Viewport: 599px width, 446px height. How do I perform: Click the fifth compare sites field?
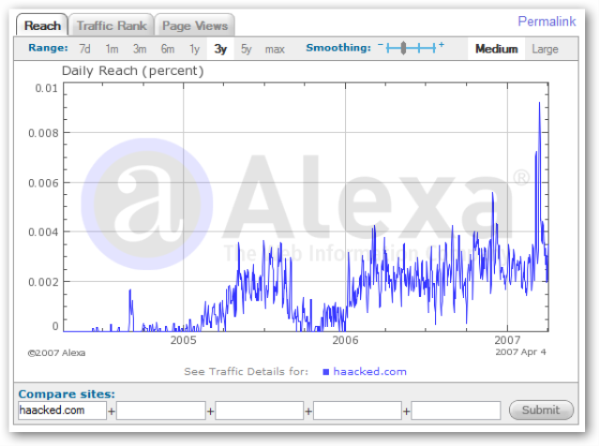point(456,410)
